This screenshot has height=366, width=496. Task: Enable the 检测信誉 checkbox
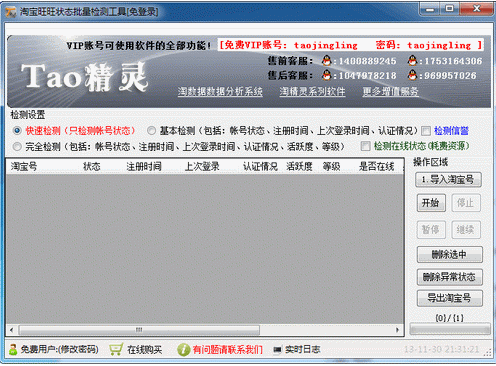tap(426, 131)
